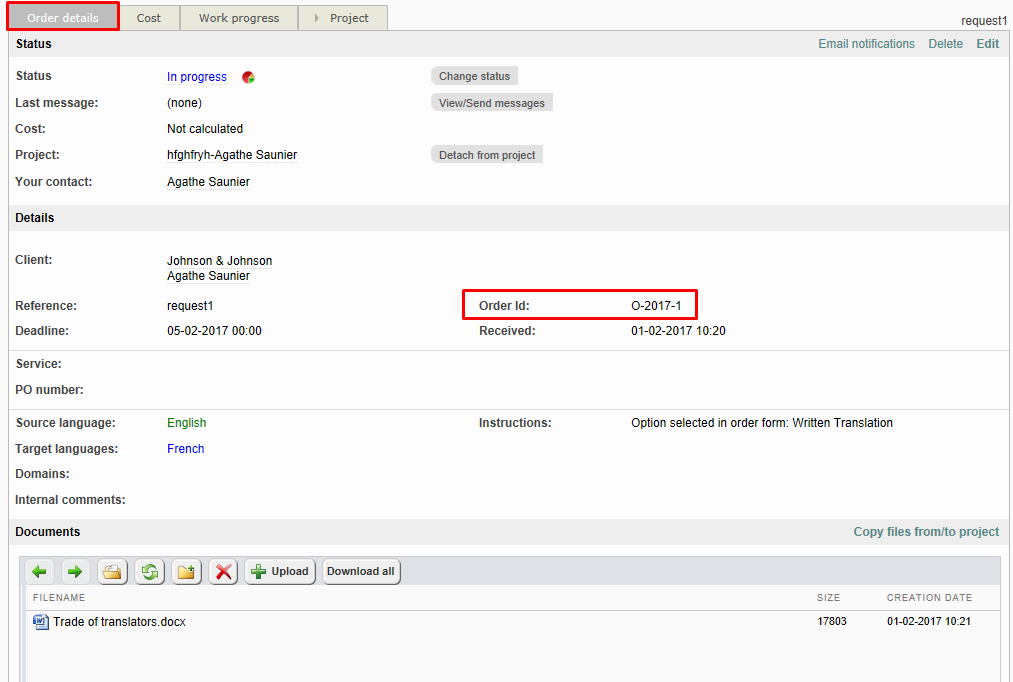Click the Edit link in Status header
The height and width of the screenshot is (682, 1013).
(x=987, y=44)
